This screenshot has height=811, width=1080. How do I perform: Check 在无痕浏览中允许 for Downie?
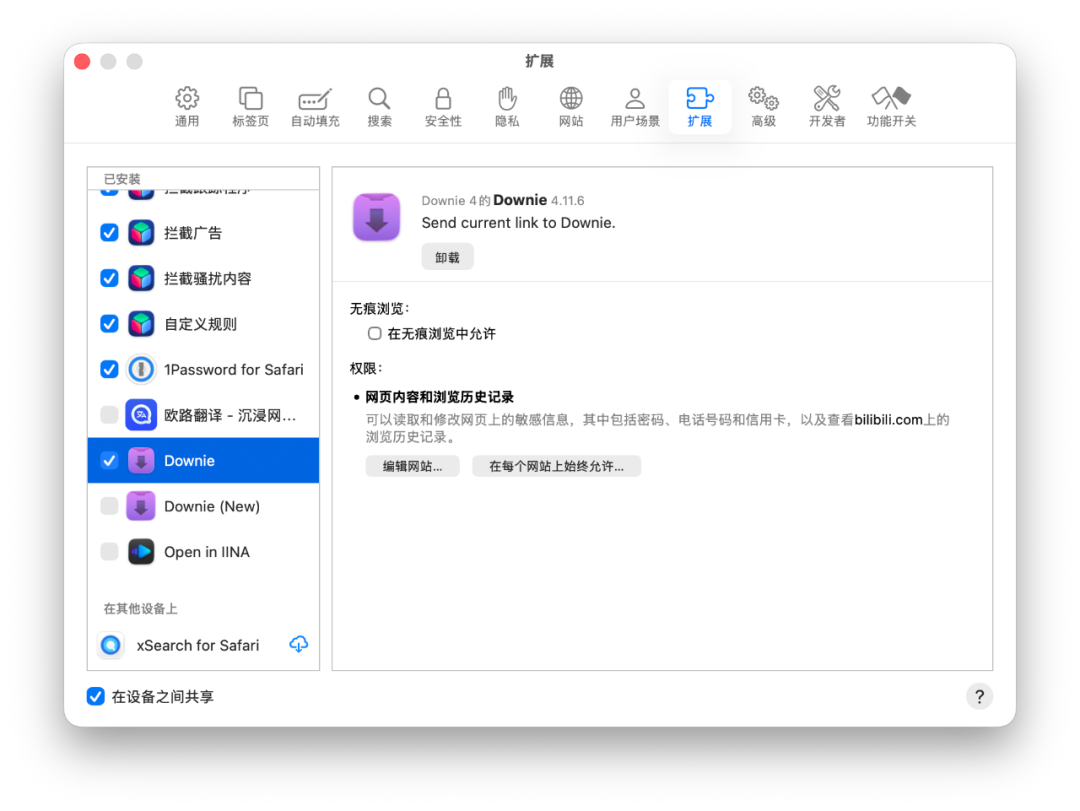point(374,333)
